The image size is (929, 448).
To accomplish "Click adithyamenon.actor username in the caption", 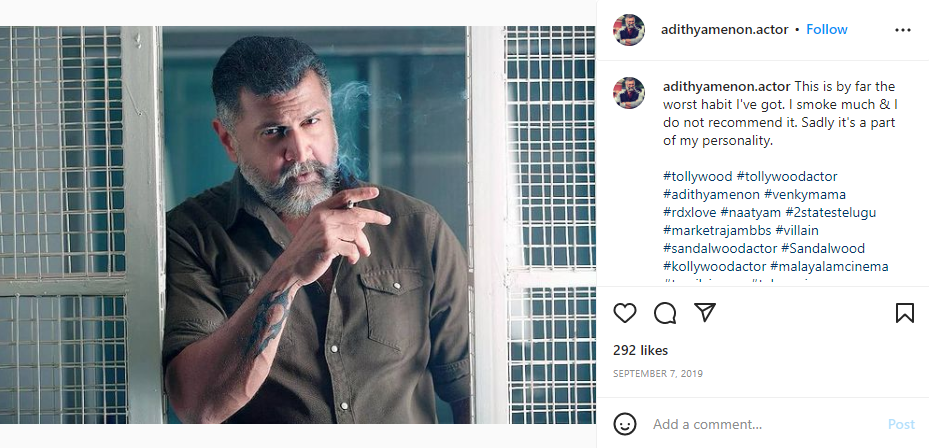I will [x=726, y=86].
